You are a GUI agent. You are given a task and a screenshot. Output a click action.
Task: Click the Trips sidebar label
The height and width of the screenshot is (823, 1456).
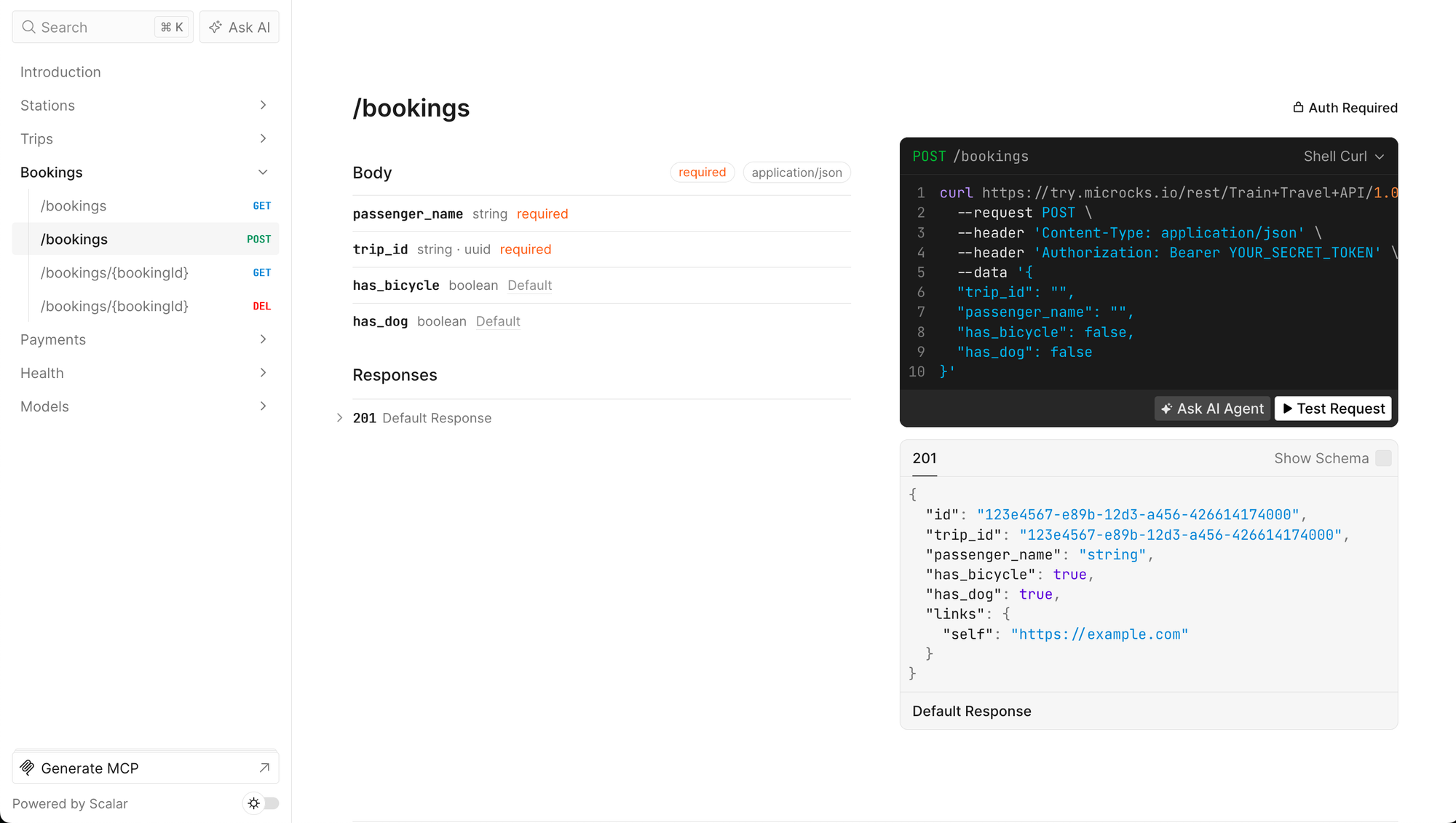click(x=36, y=139)
